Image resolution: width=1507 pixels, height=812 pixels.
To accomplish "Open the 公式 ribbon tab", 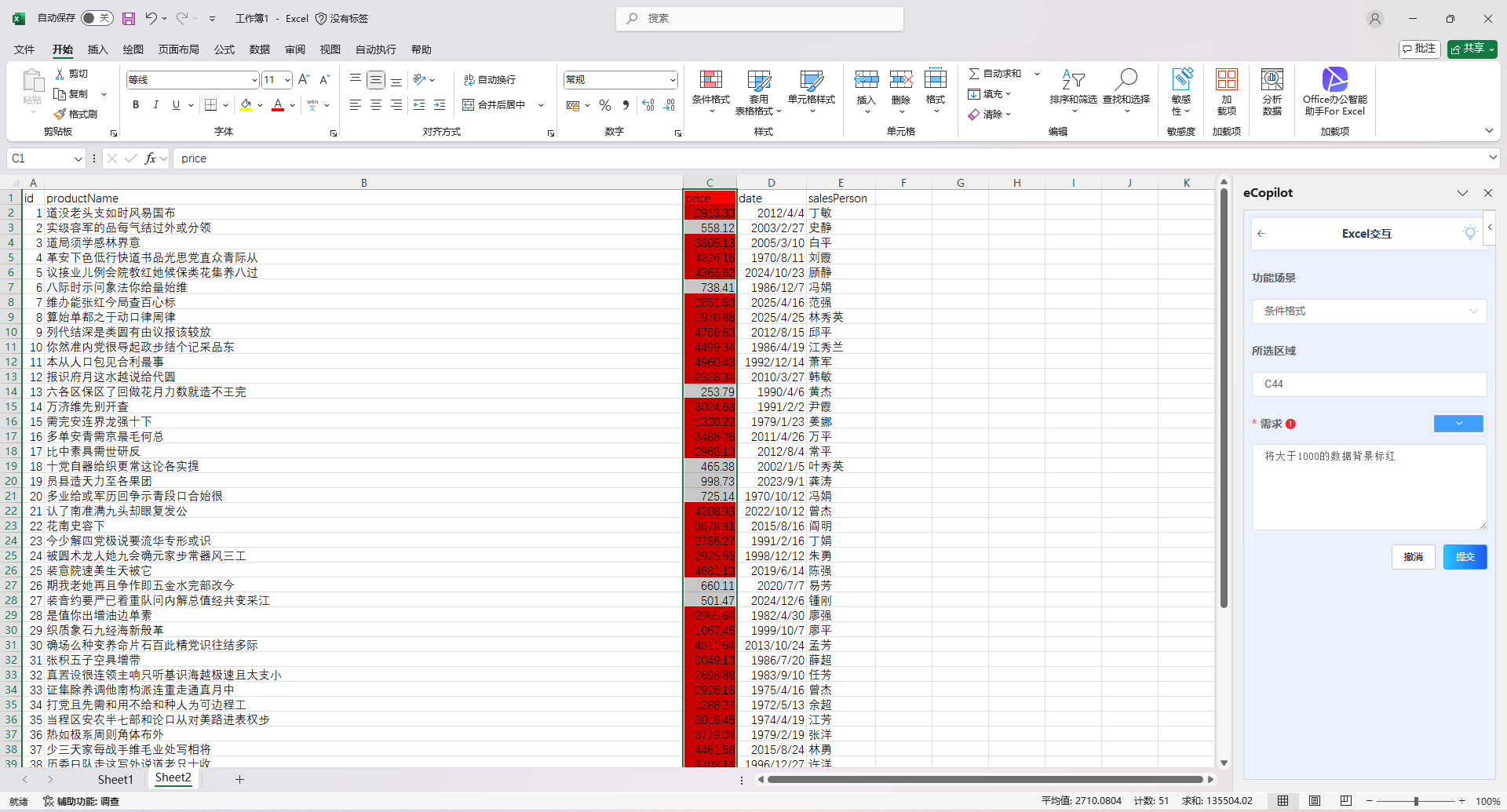I will (x=224, y=49).
